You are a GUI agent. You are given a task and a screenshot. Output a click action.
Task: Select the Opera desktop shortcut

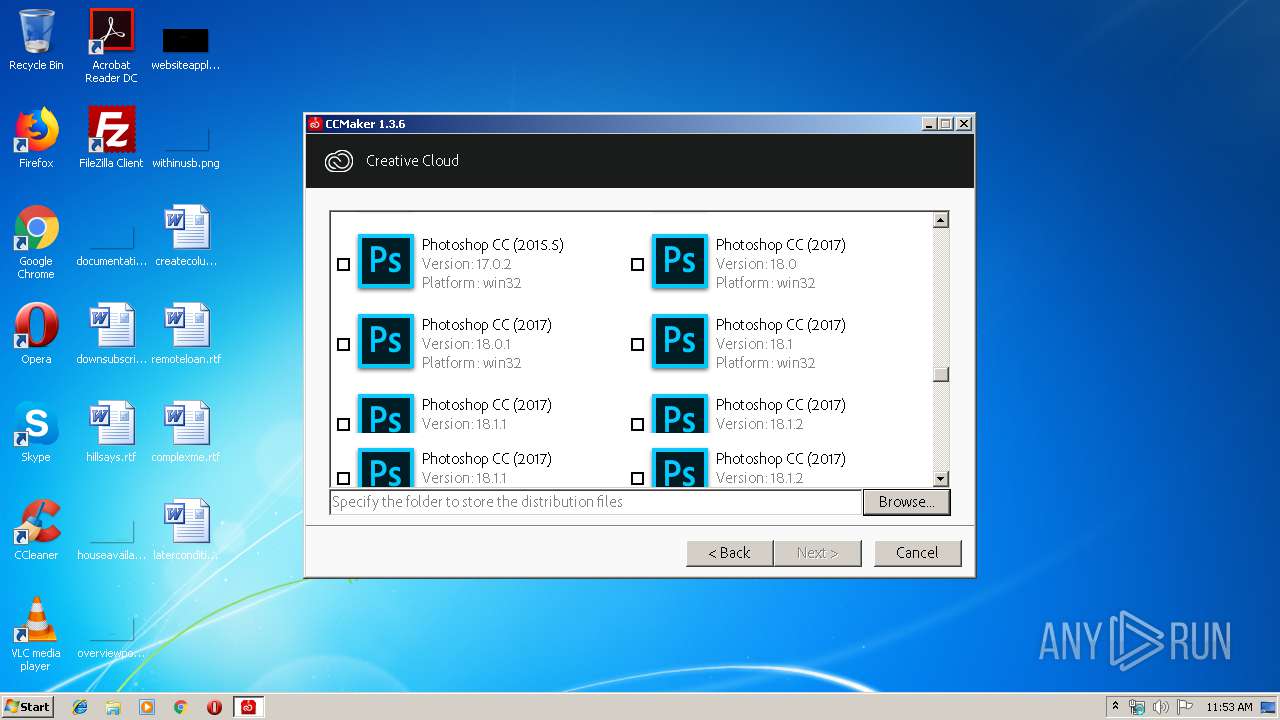click(36, 334)
